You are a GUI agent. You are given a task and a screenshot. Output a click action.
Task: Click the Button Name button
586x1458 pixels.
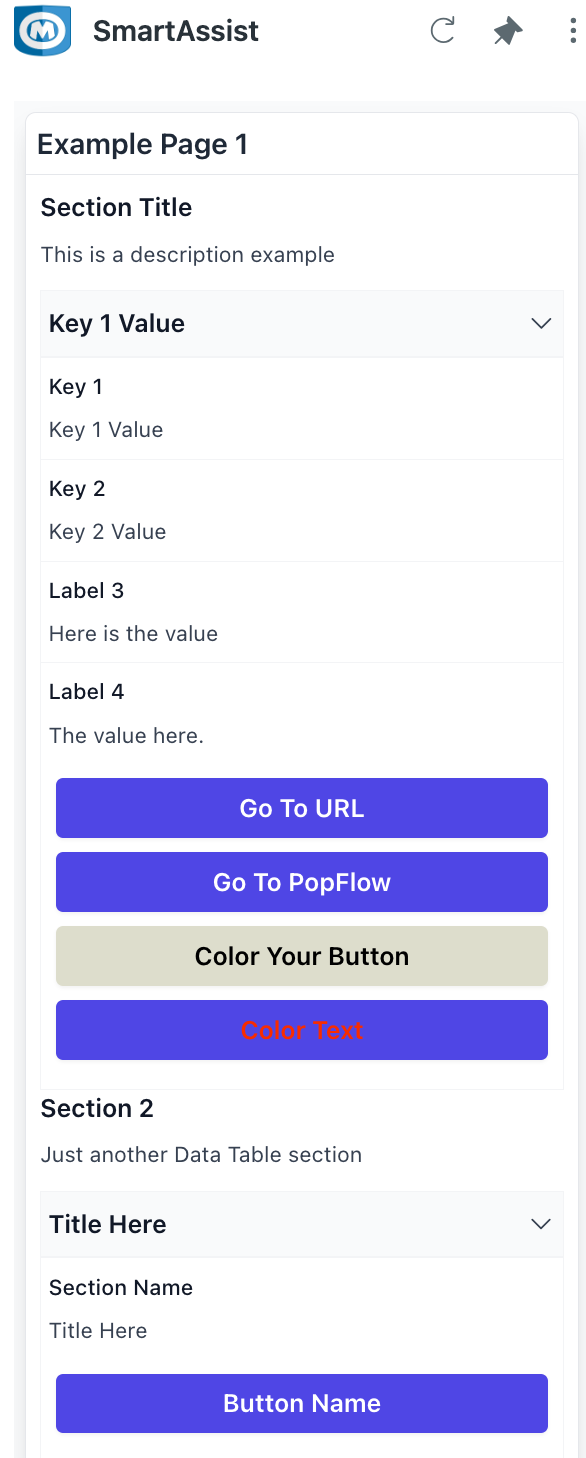(x=302, y=1403)
